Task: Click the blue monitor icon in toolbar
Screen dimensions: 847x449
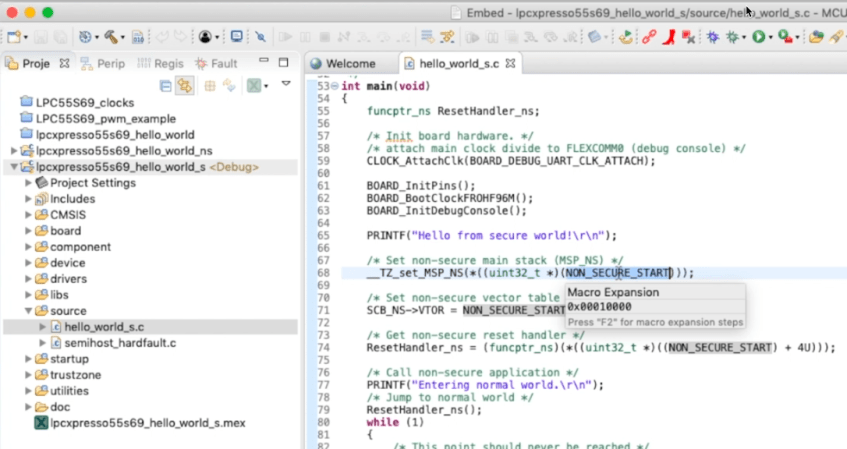Action: [x=237, y=37]
